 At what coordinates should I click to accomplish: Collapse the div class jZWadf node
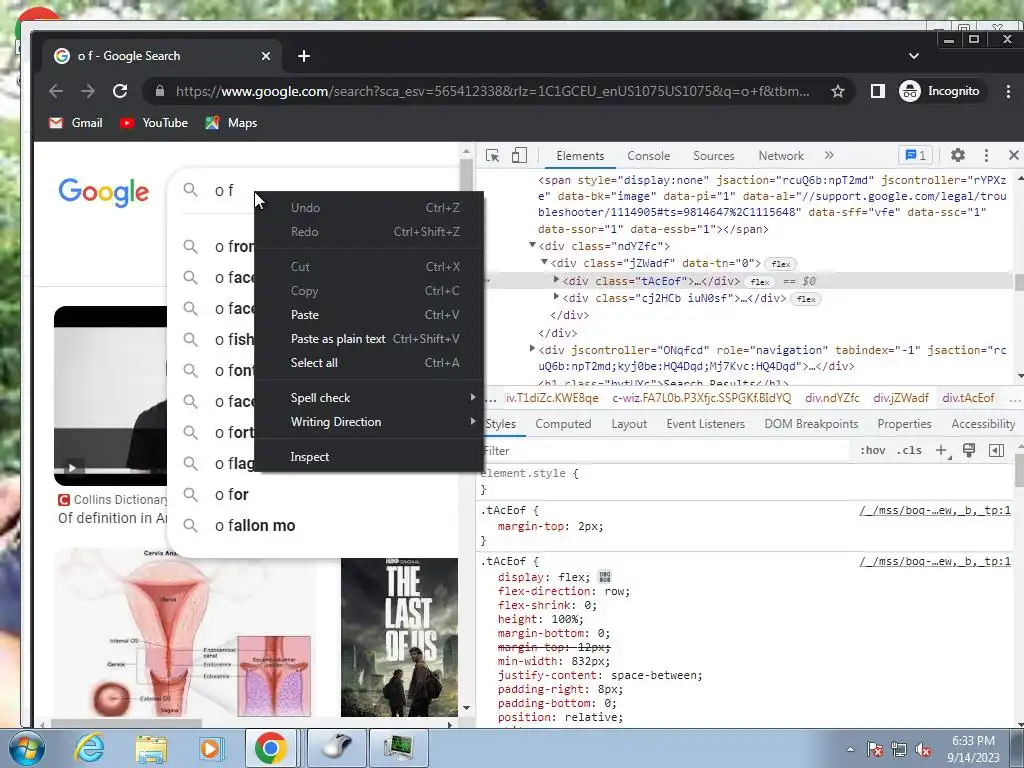[544, 263]
